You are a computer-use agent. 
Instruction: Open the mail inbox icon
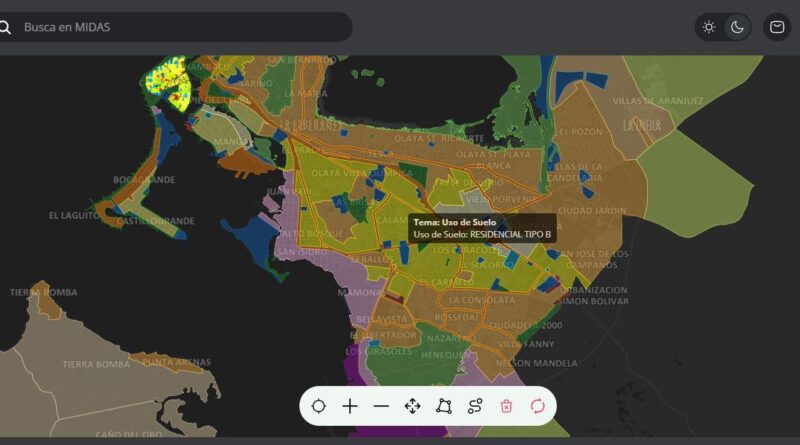pos(777,27)
